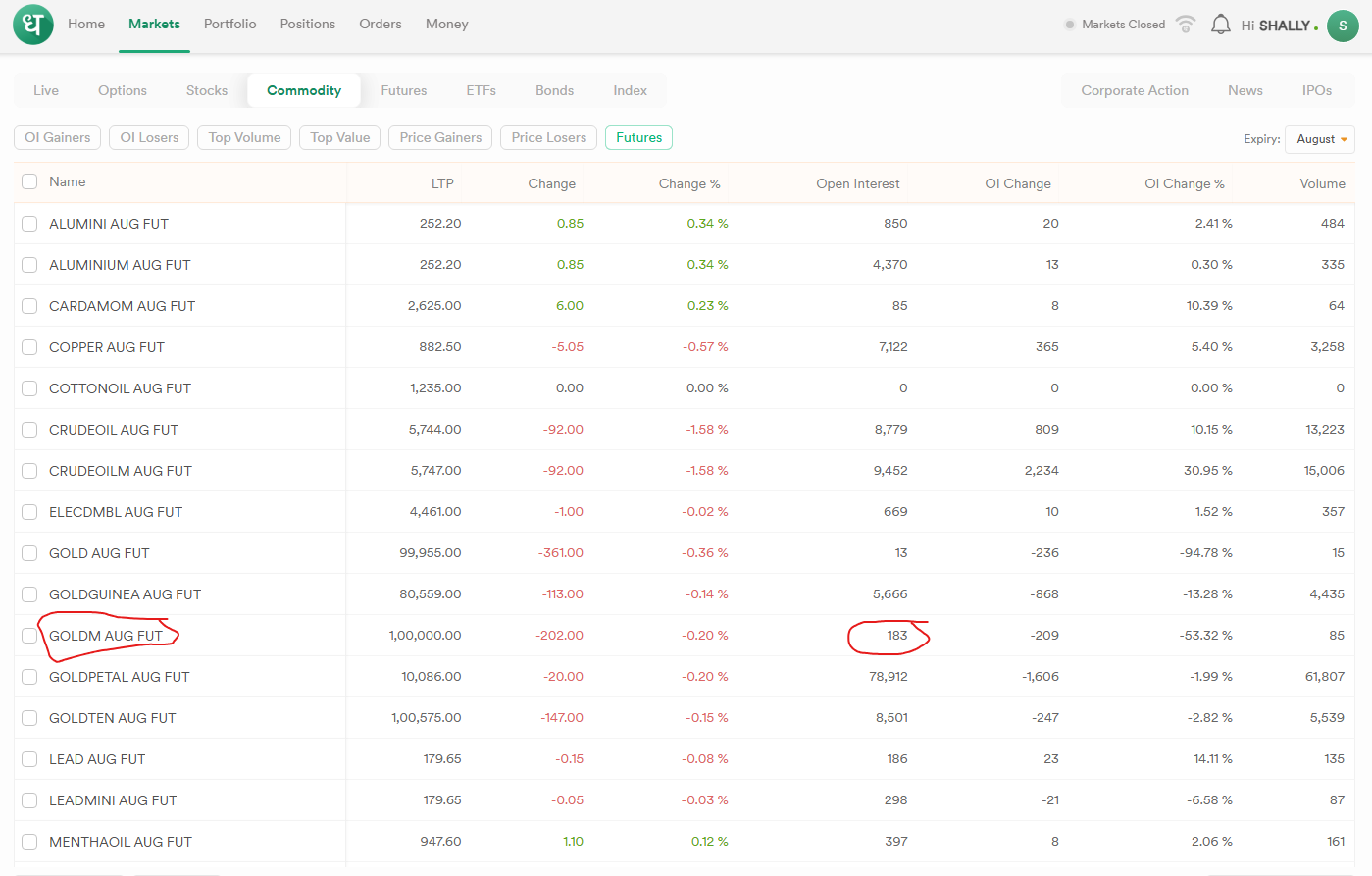
Task: Switch to the ETFs tab
Action: [481, 90]
